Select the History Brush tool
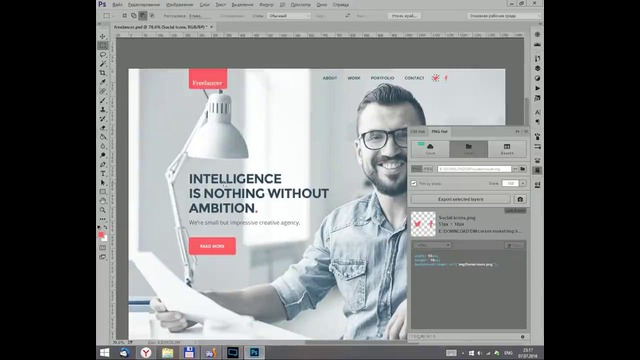The width and height of the screenshot is (640, 360). coord(103,119)
